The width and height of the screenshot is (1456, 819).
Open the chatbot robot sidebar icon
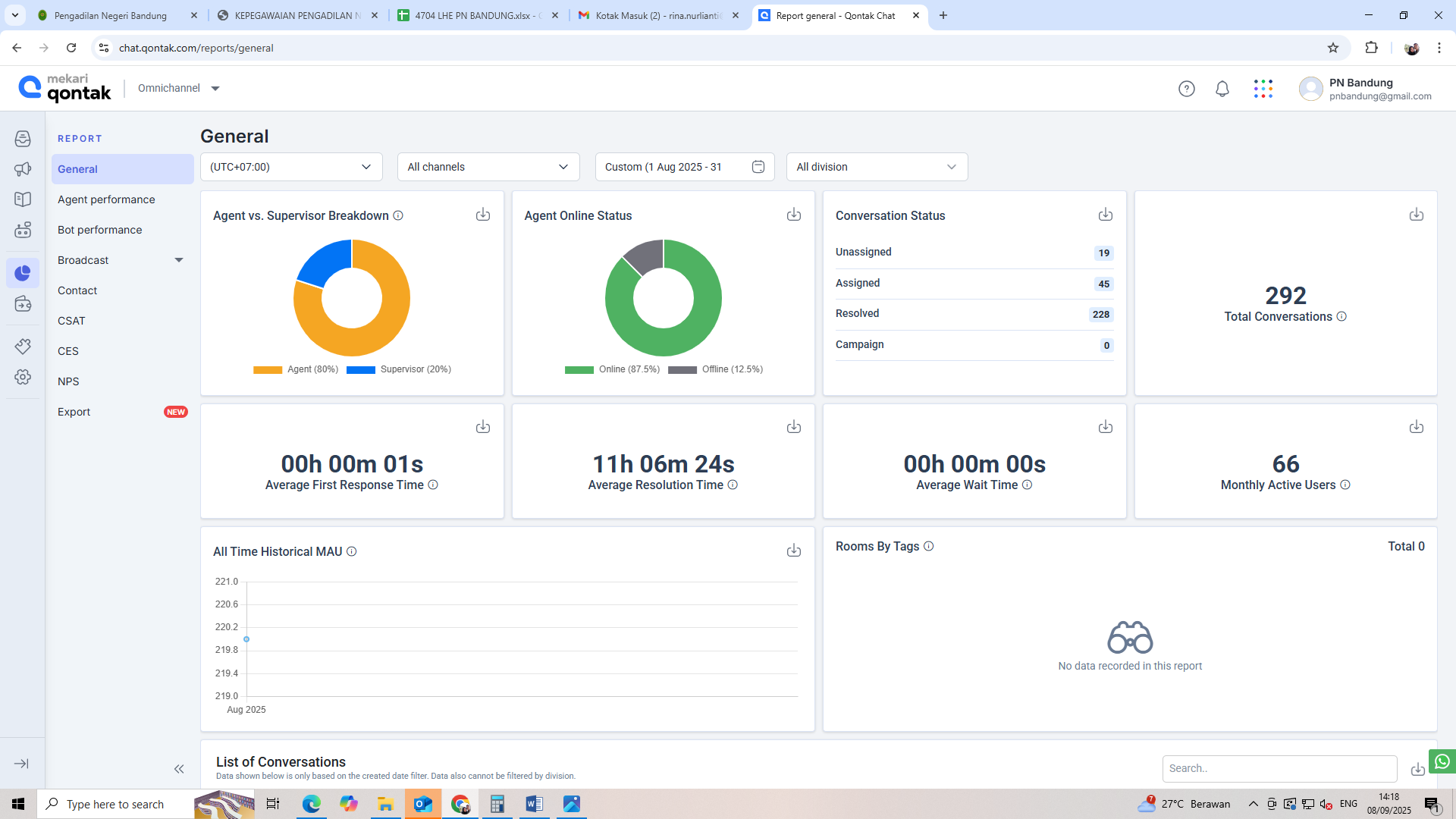[x=23, y=230]
